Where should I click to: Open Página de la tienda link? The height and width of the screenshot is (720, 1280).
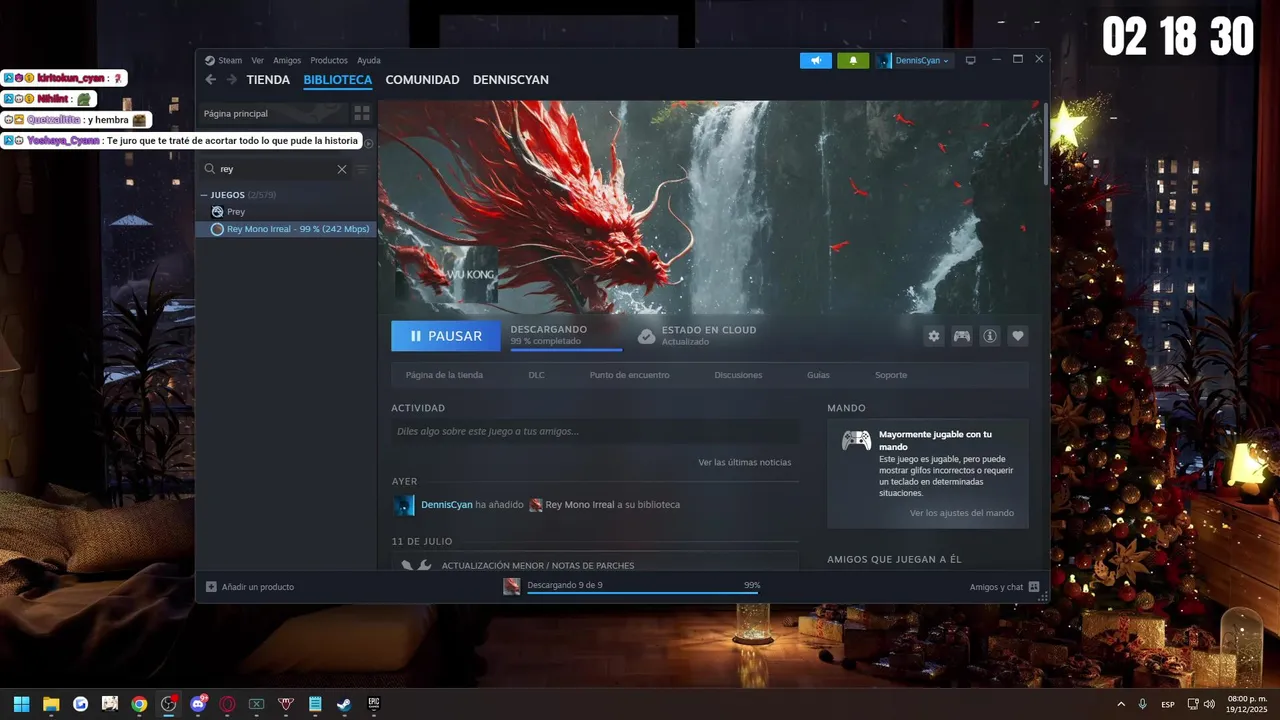[444, 375]
